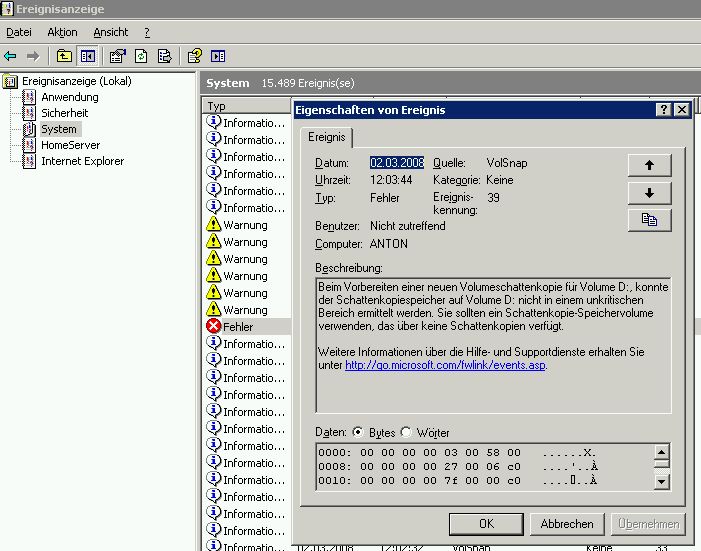The height and width of the screenshot is (551, 701).
Task: Select the Sicherheit log
Action: click(x=64, y=113)
